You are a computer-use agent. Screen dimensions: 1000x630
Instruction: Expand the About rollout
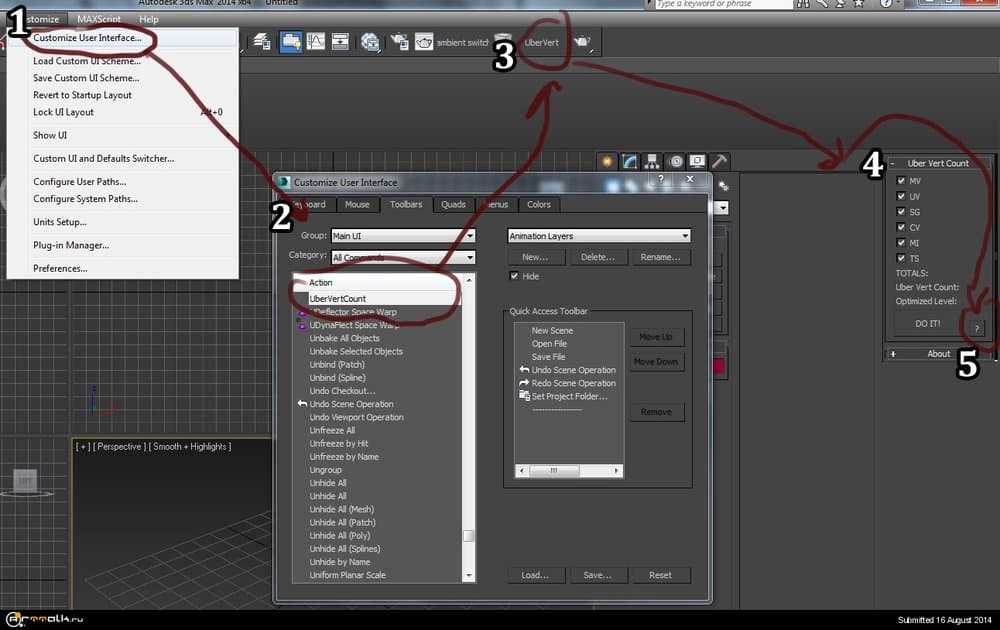click(x=938, y=353)
